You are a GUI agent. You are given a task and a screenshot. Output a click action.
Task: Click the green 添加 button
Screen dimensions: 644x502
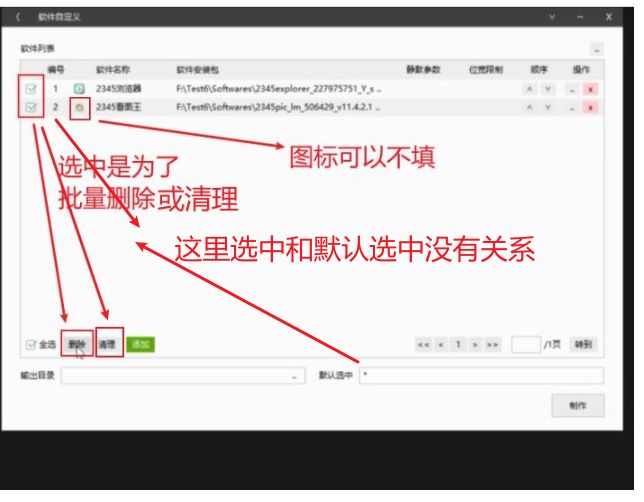[140, 344]
